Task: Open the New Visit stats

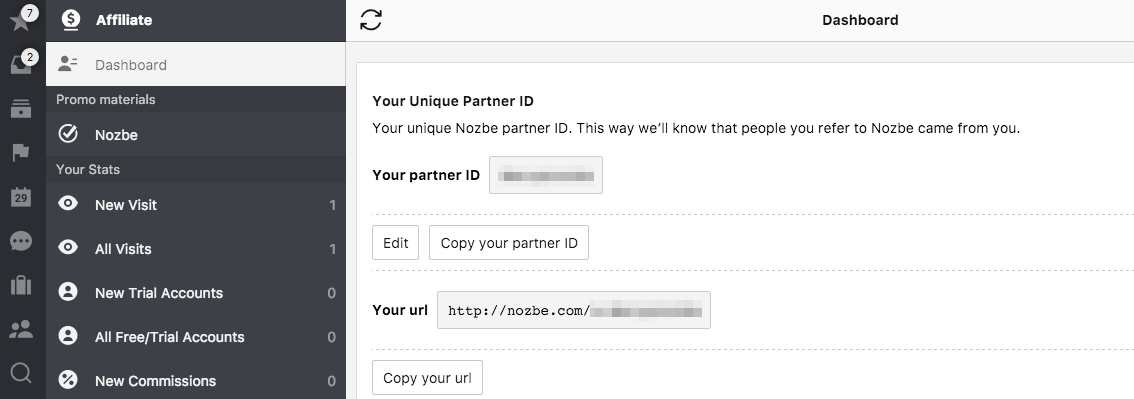Action: (x=196, y=205)
